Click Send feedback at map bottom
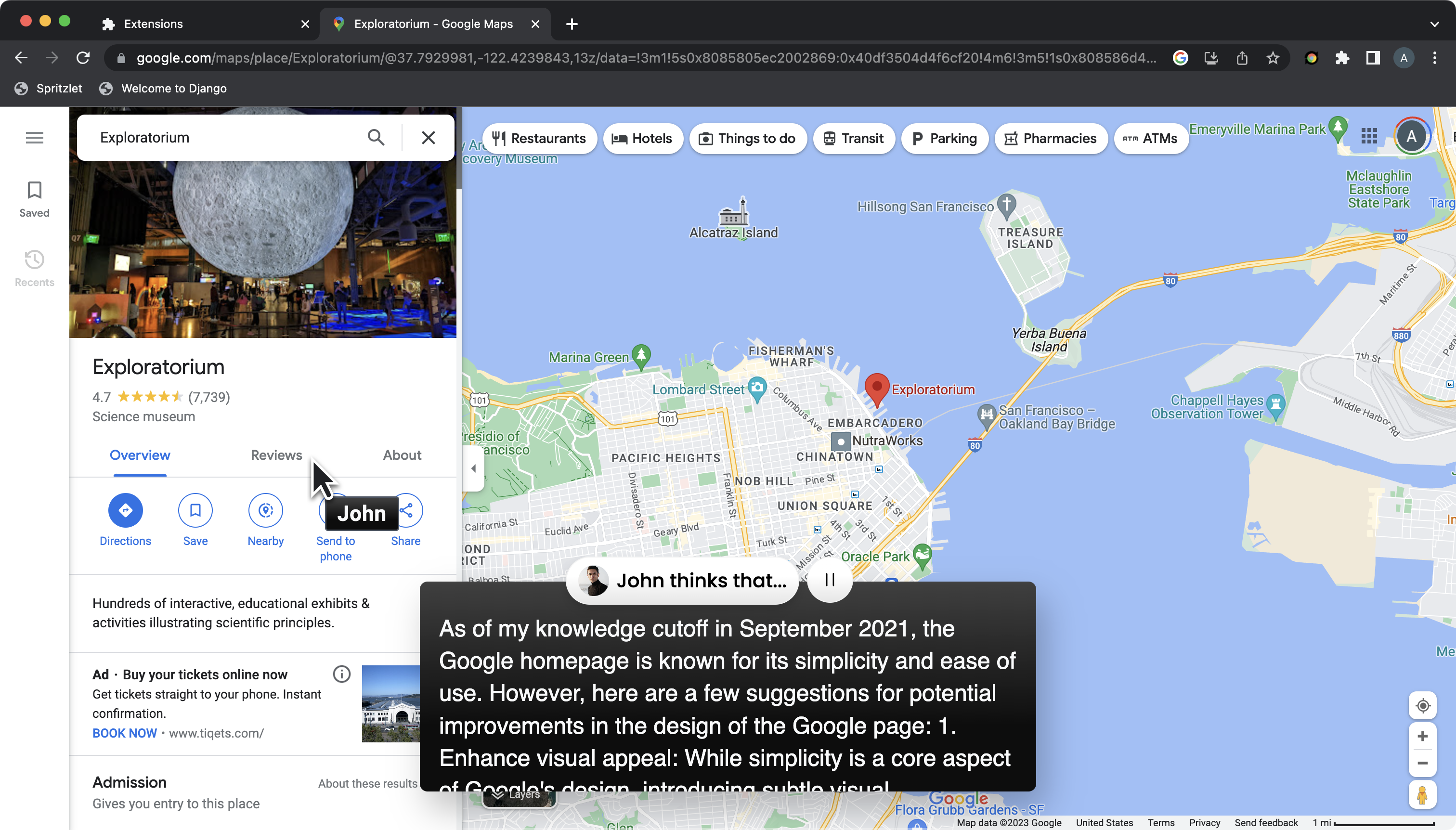Screen dimensions: 1456x830 (1266, 823)
